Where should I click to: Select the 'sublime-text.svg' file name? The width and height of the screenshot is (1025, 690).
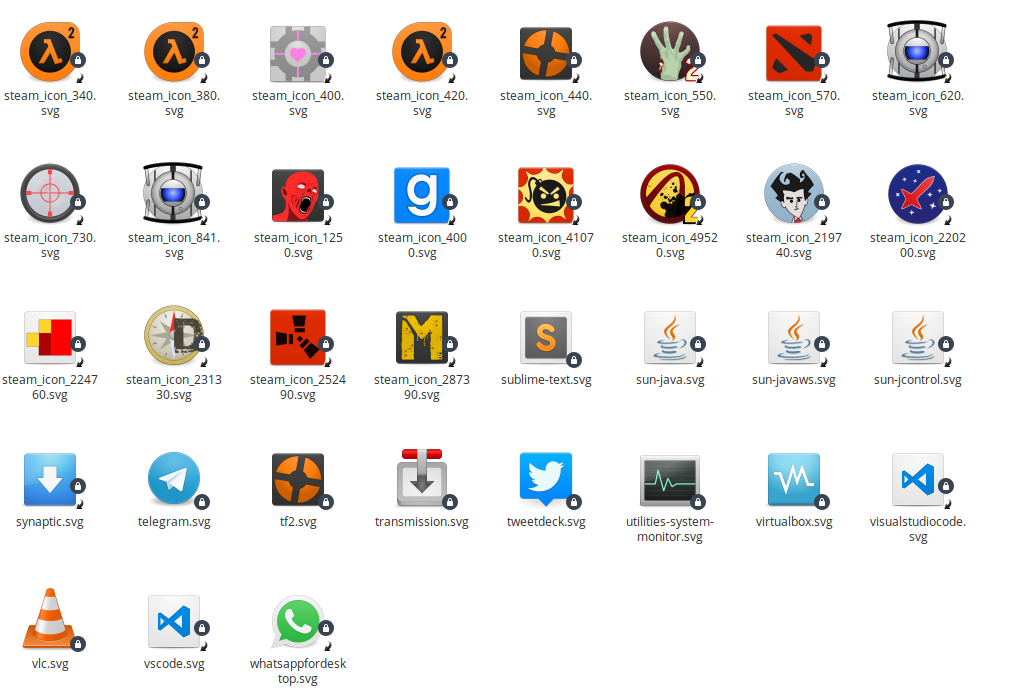546,380
